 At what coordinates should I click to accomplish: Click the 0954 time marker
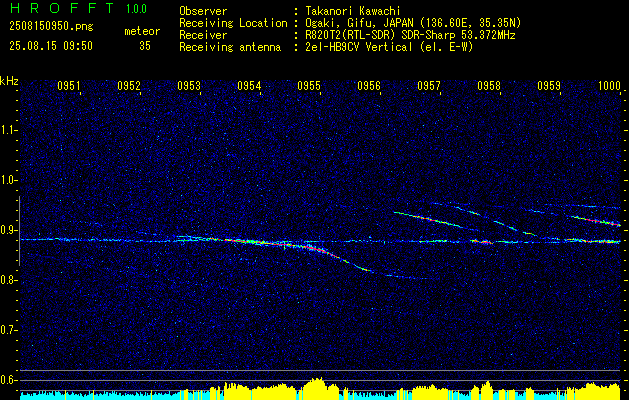pyautogui.click(x=249, y=86)
